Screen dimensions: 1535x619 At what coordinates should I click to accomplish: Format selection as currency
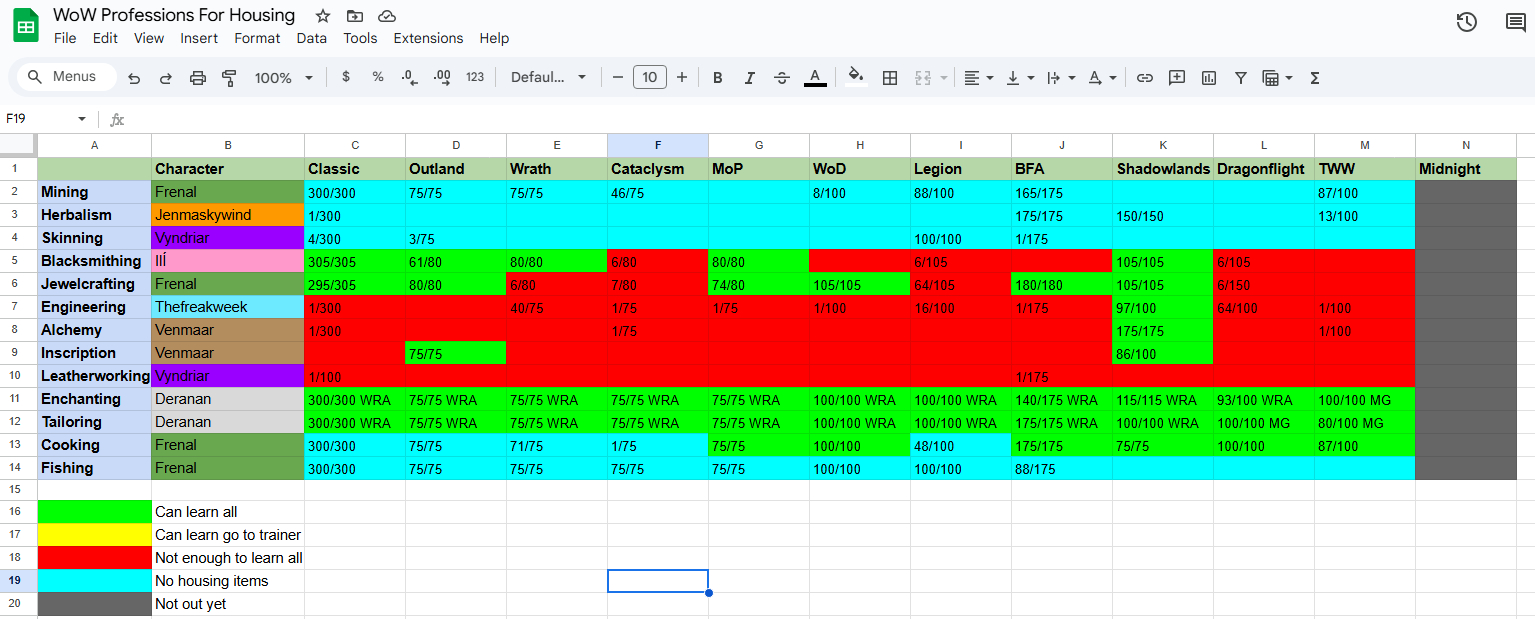[x=346, y=78]
